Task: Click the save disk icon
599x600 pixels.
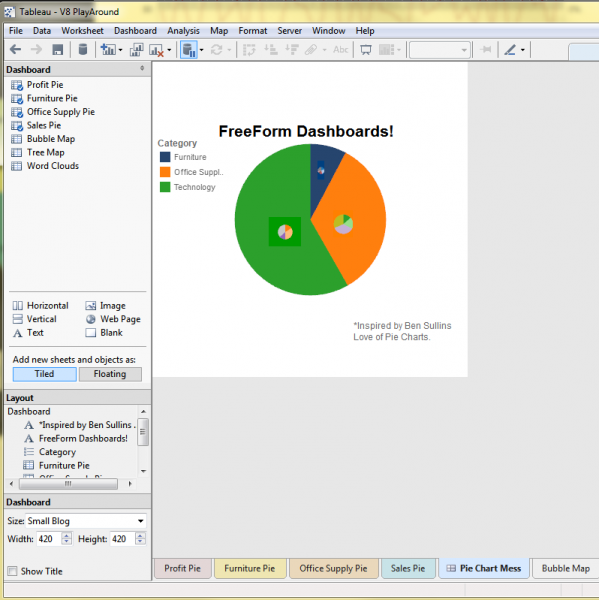Action: click(57, 49)
